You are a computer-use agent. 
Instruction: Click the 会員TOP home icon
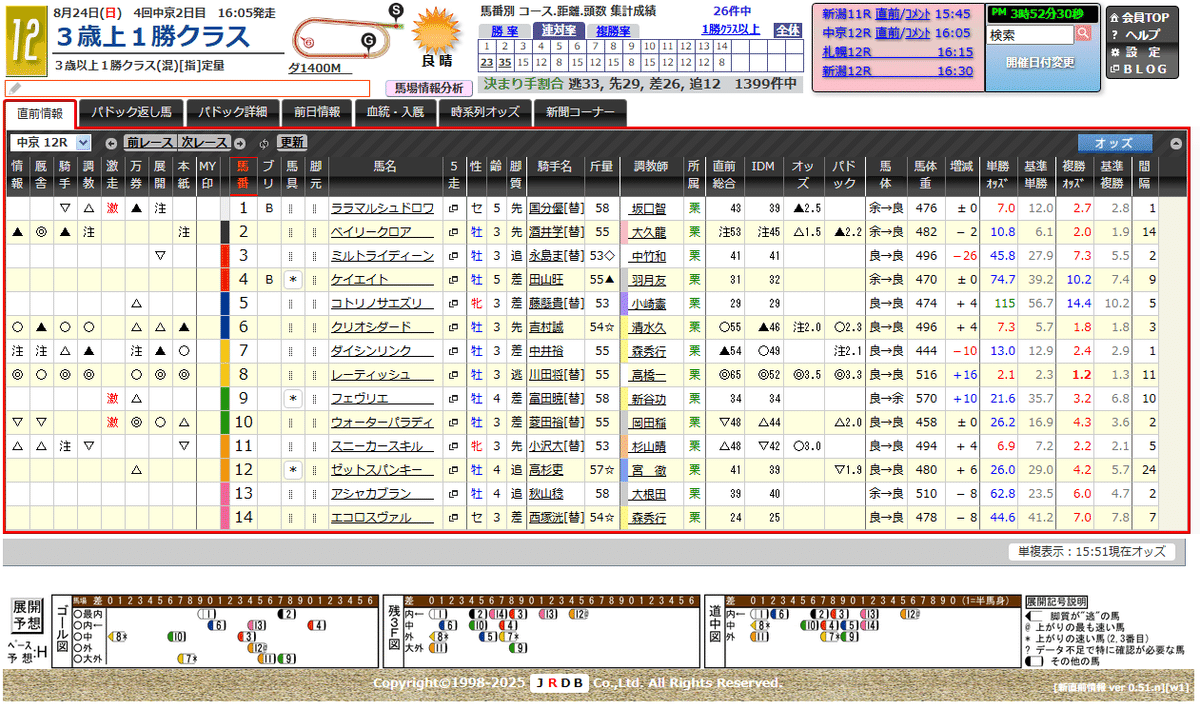1114,17
